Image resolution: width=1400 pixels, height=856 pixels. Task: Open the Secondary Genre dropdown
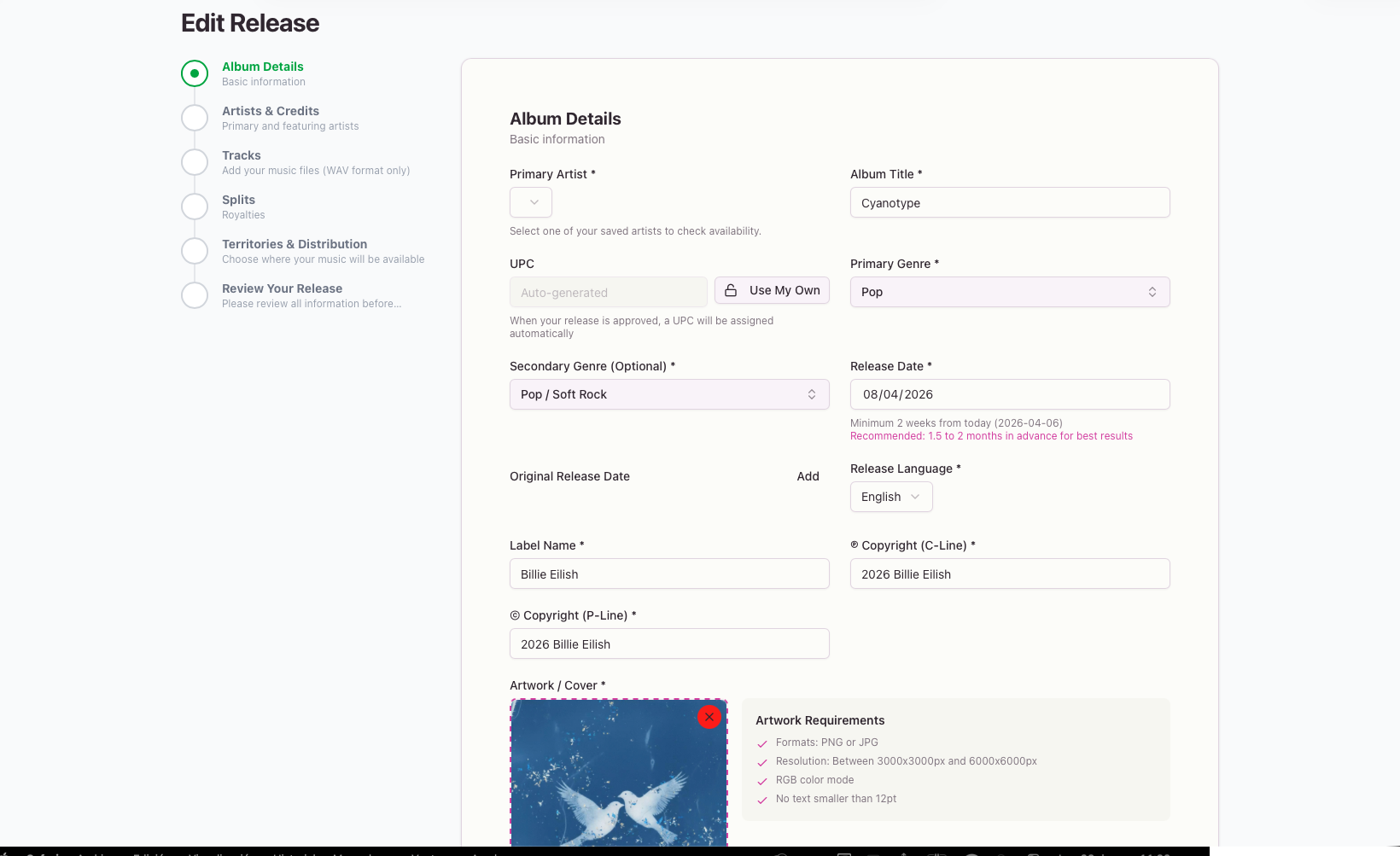[x=669, y=394]
